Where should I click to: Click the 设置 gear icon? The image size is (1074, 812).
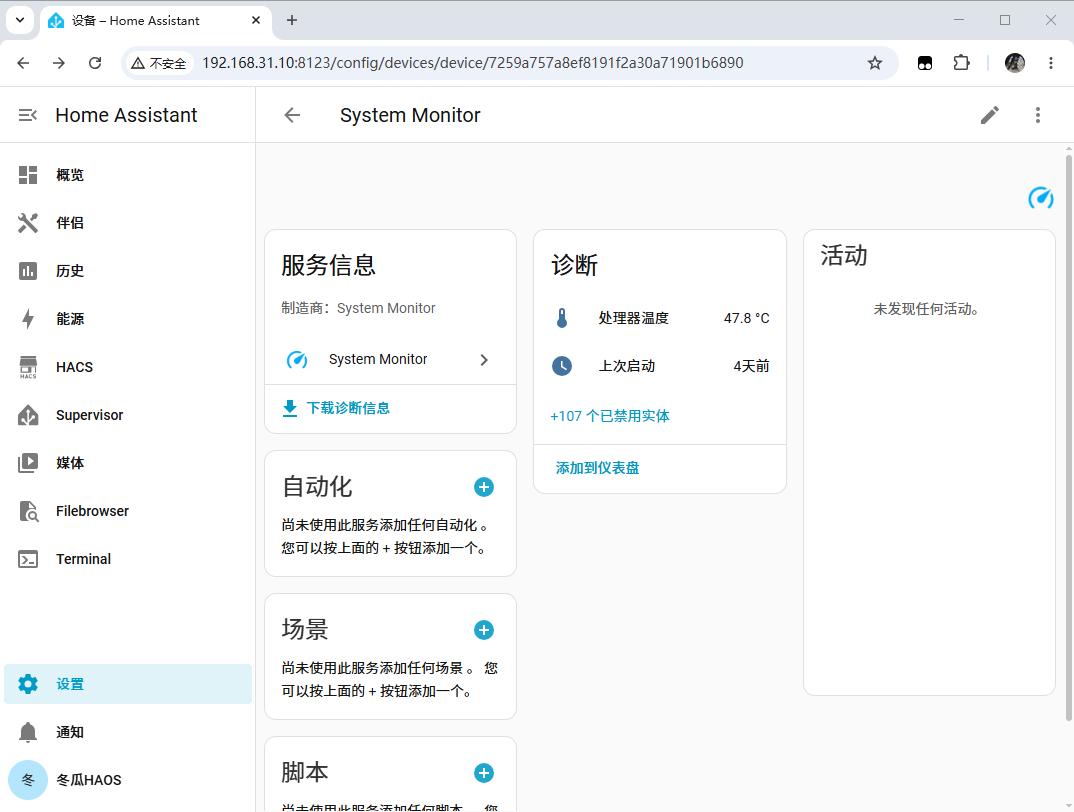(28, 684)
